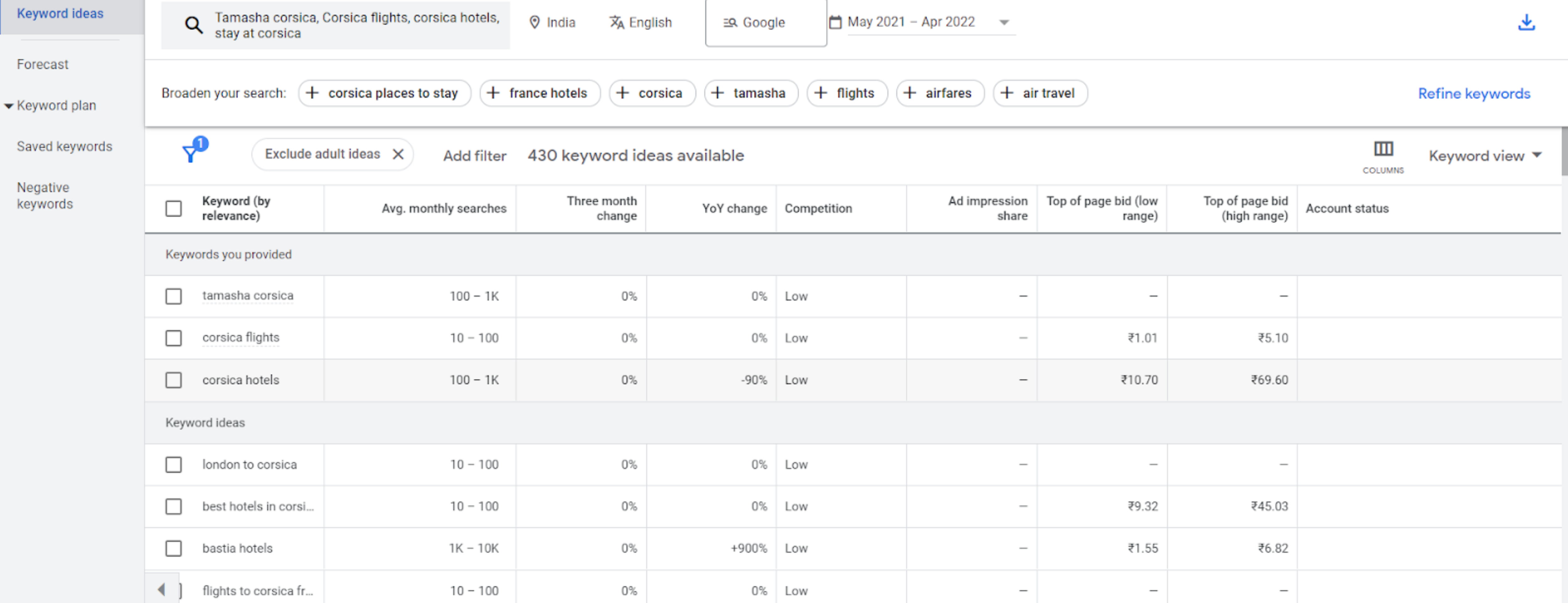Check the 'corsica flights' row checkbox

coord(174,338)
